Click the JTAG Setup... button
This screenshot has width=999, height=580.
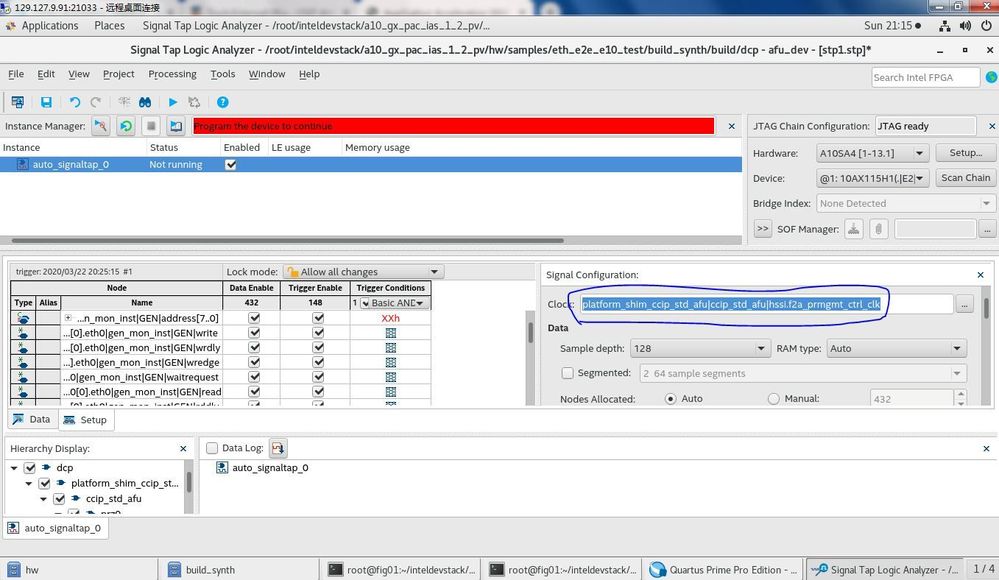pyautogui.click(x=965, y=153)
